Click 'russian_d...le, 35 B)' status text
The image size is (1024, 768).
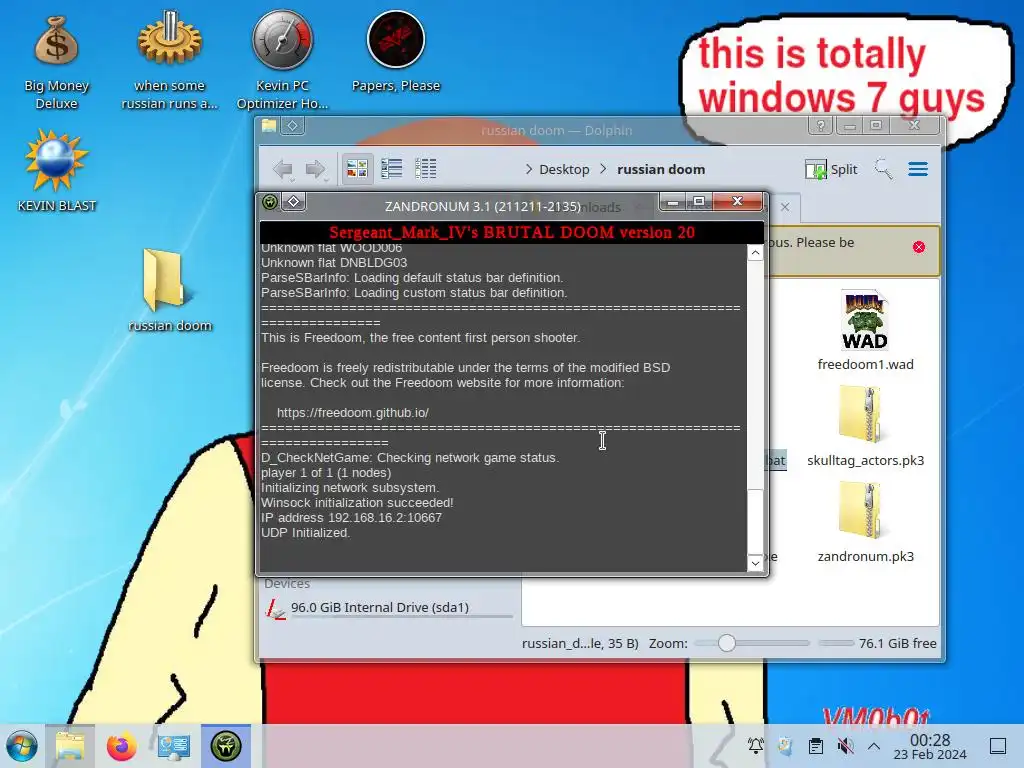coord(580,643)
